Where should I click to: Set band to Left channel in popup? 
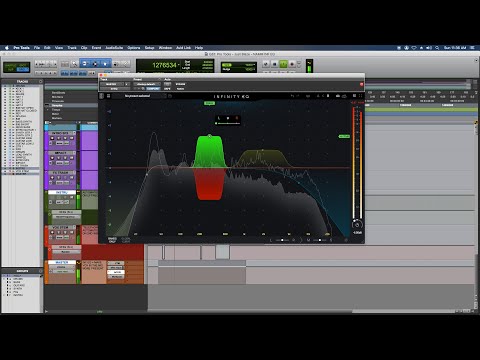coord(219,118)
